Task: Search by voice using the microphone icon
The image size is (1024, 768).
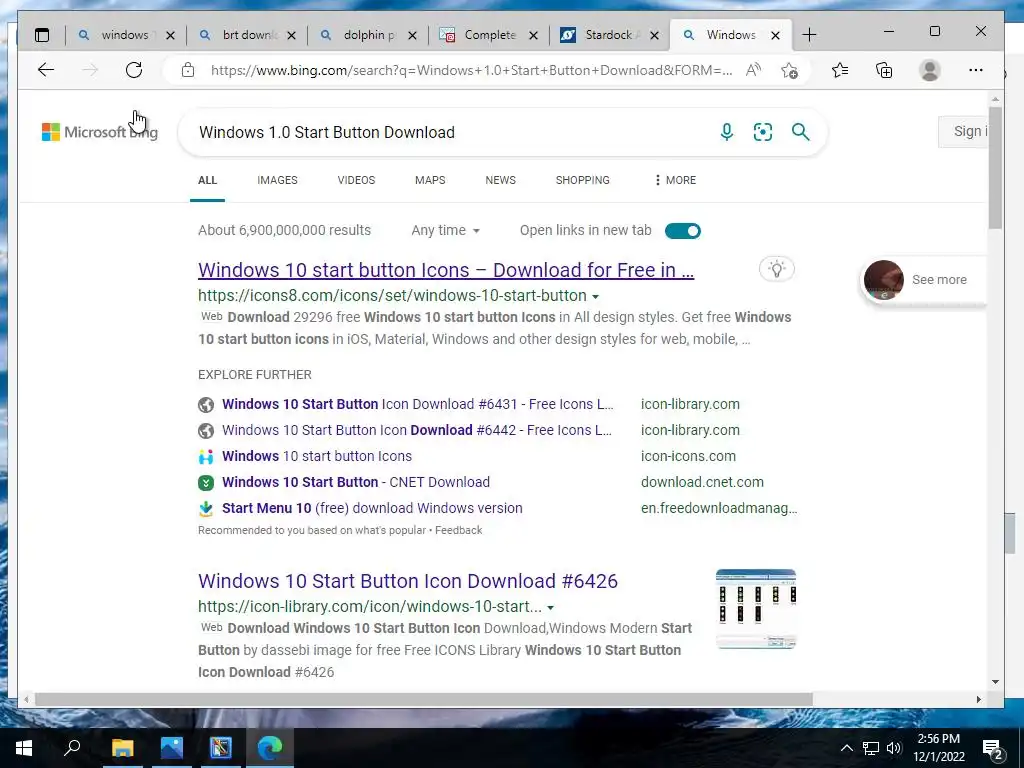Action: [726, 132]
